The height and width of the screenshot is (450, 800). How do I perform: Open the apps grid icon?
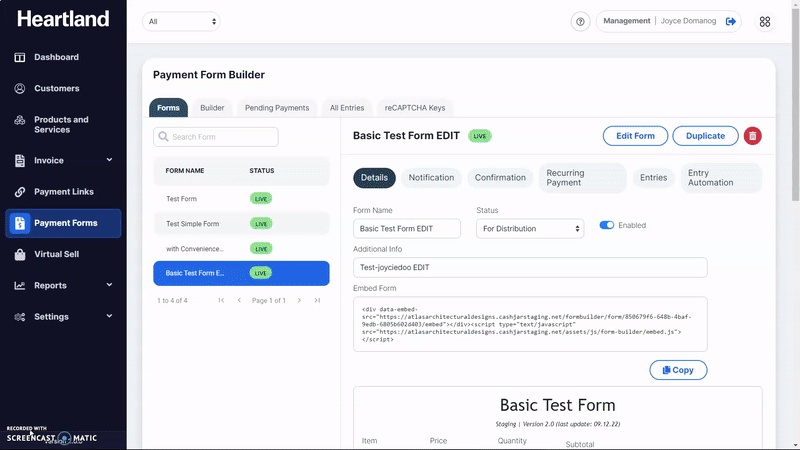point(765,22)
